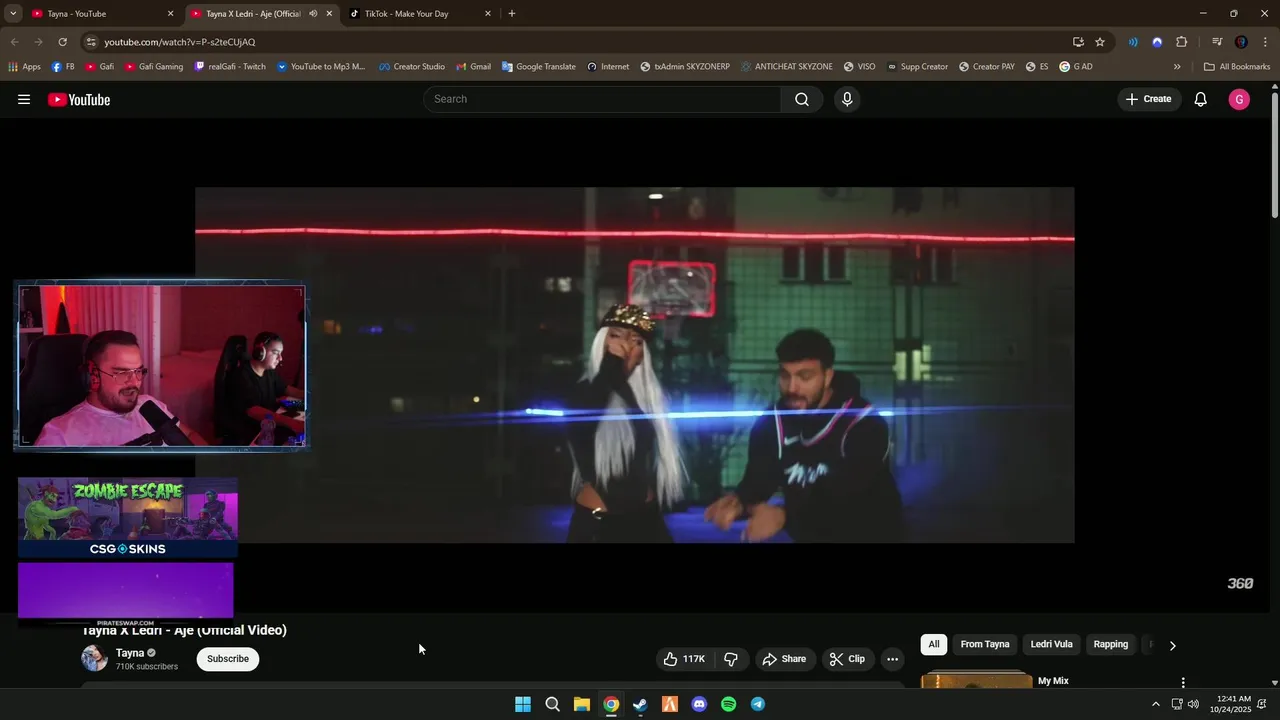The width and height of the screenshot is (1280, 720).
Task: Click the YouTube search input field
Action: [x=602, y=99]
